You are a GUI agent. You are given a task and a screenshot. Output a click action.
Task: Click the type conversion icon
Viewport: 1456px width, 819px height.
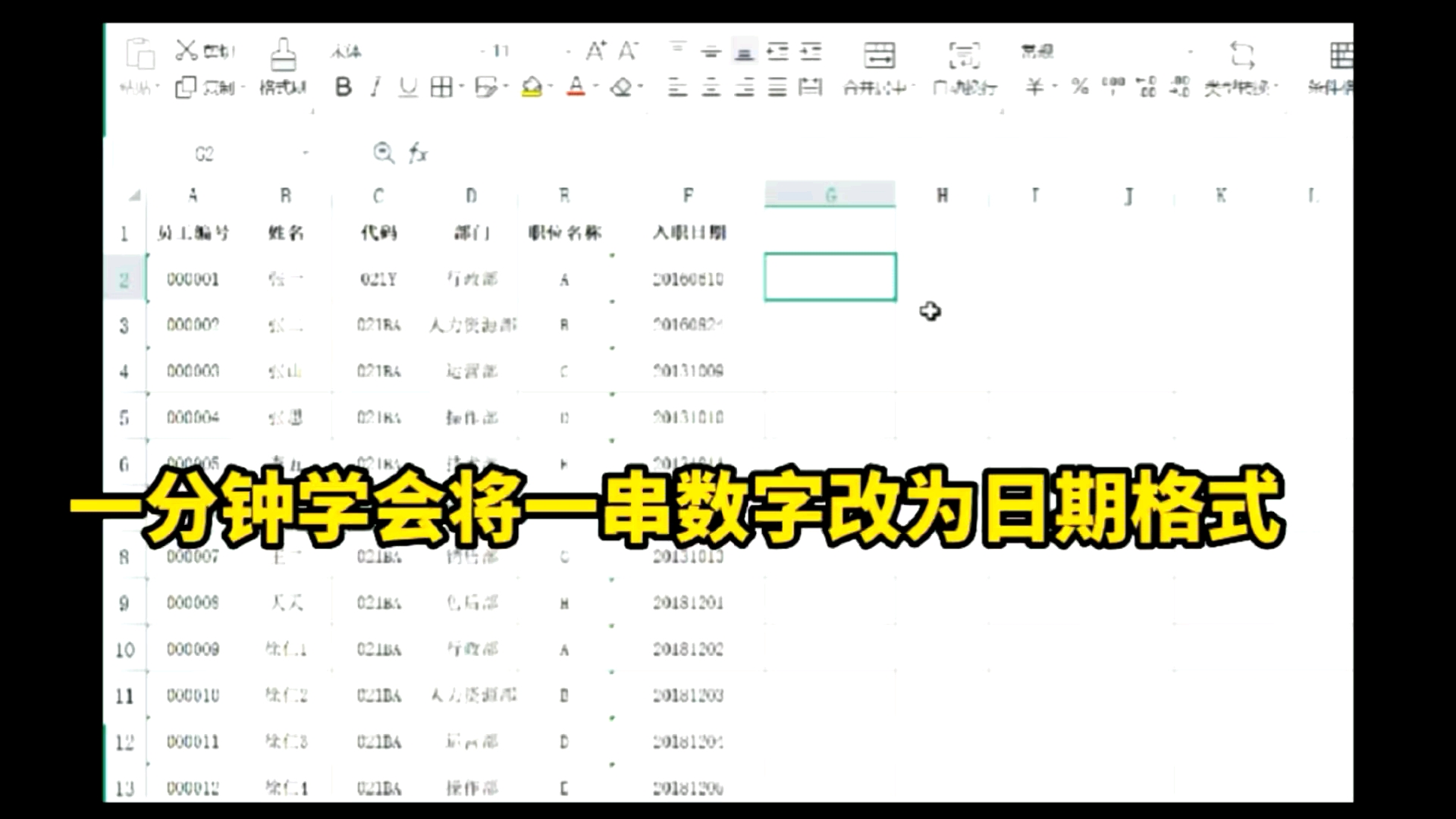tap(1241, 55)
